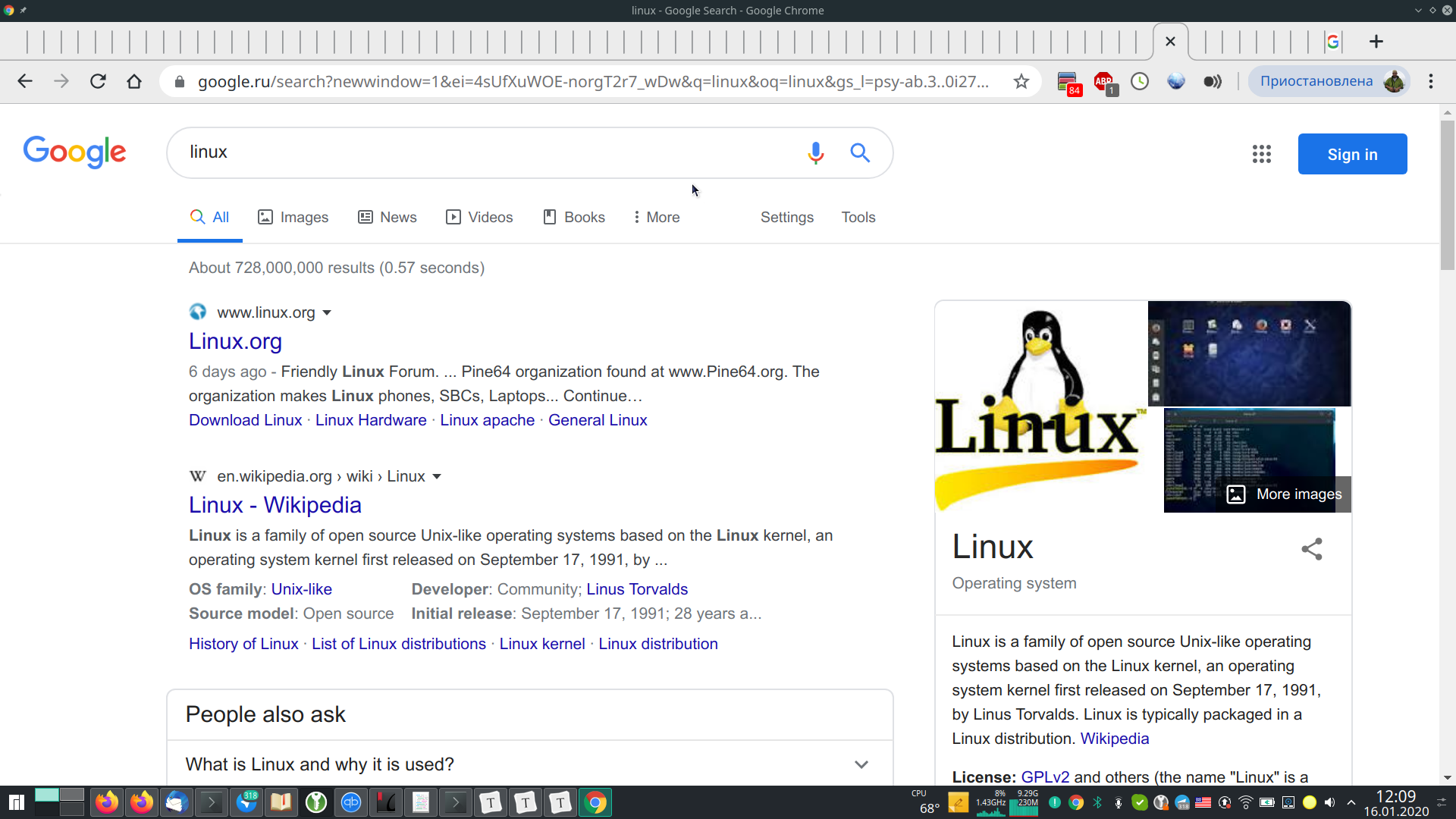Screen dimensions: 1456x819
Task: Go back using the browser back arrow
Action: pos(25,81)
